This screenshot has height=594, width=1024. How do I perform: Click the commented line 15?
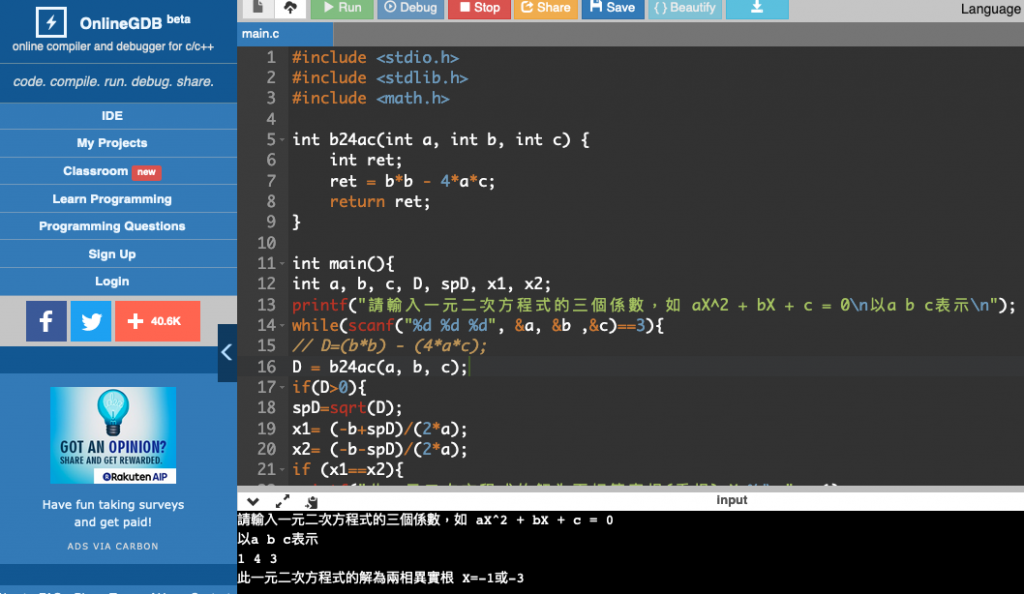(x=389, y=347)
